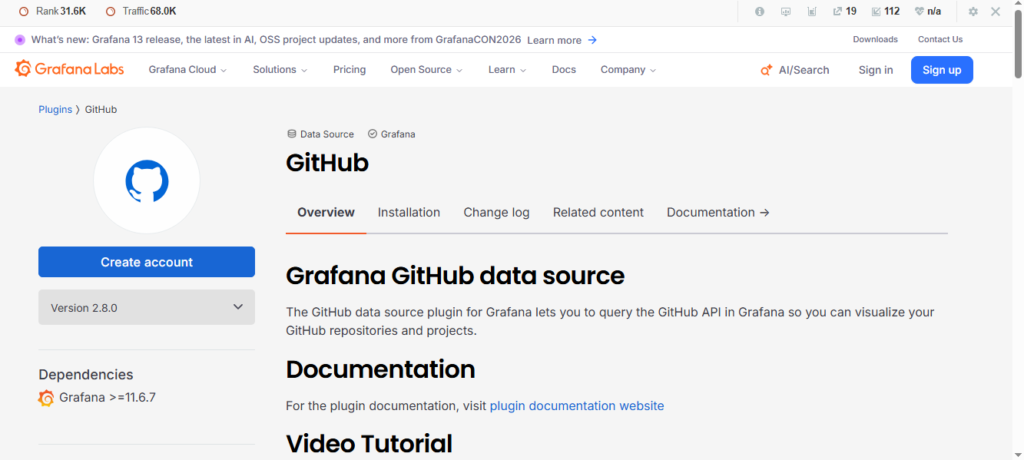Click the Rank value 31.6K
The width and height of the screenshot is (1024, 460).
click(x=73, y=12)
